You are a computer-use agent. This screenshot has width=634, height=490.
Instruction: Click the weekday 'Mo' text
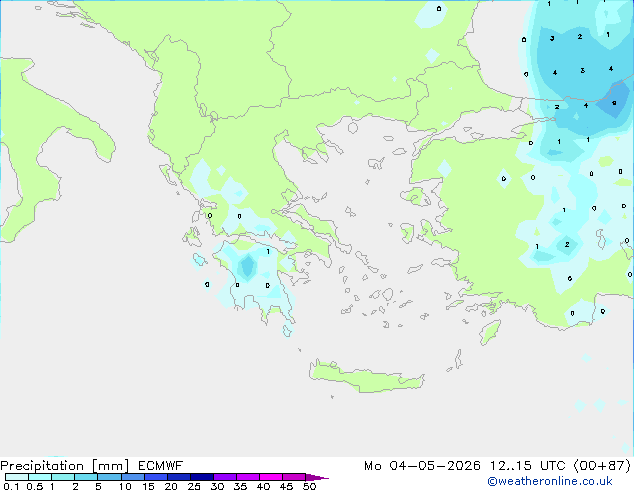coord(373,466)
